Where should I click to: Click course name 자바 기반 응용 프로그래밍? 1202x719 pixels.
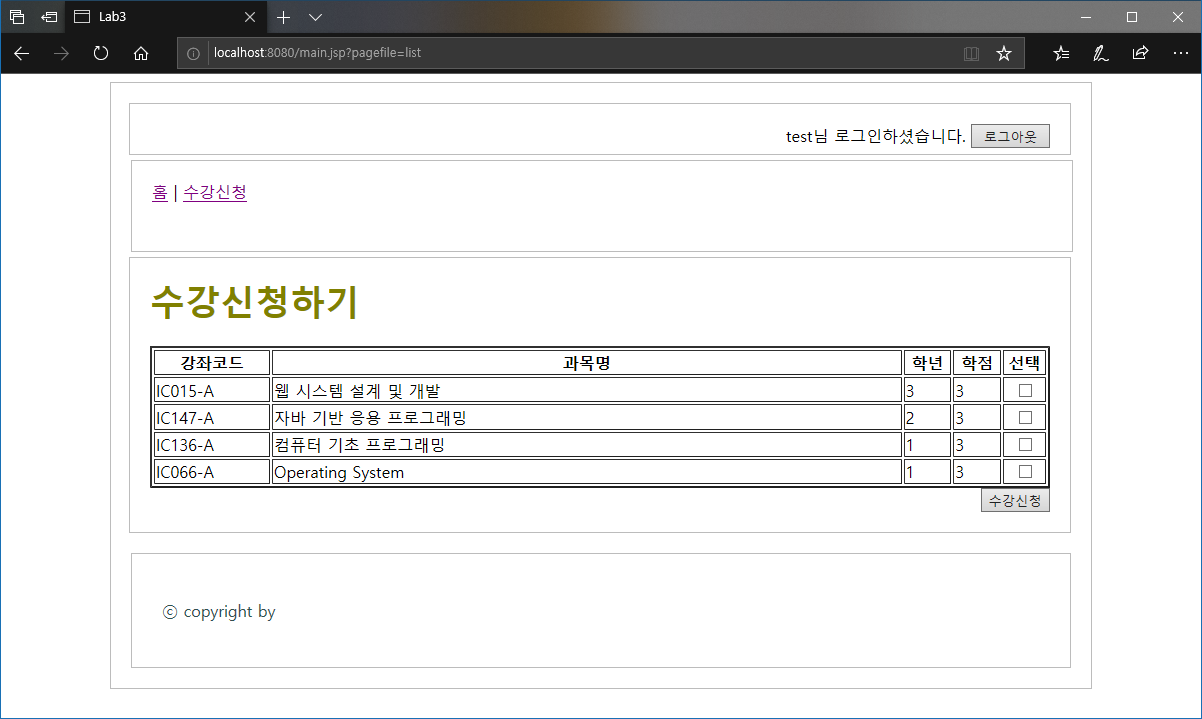[370, 417]
